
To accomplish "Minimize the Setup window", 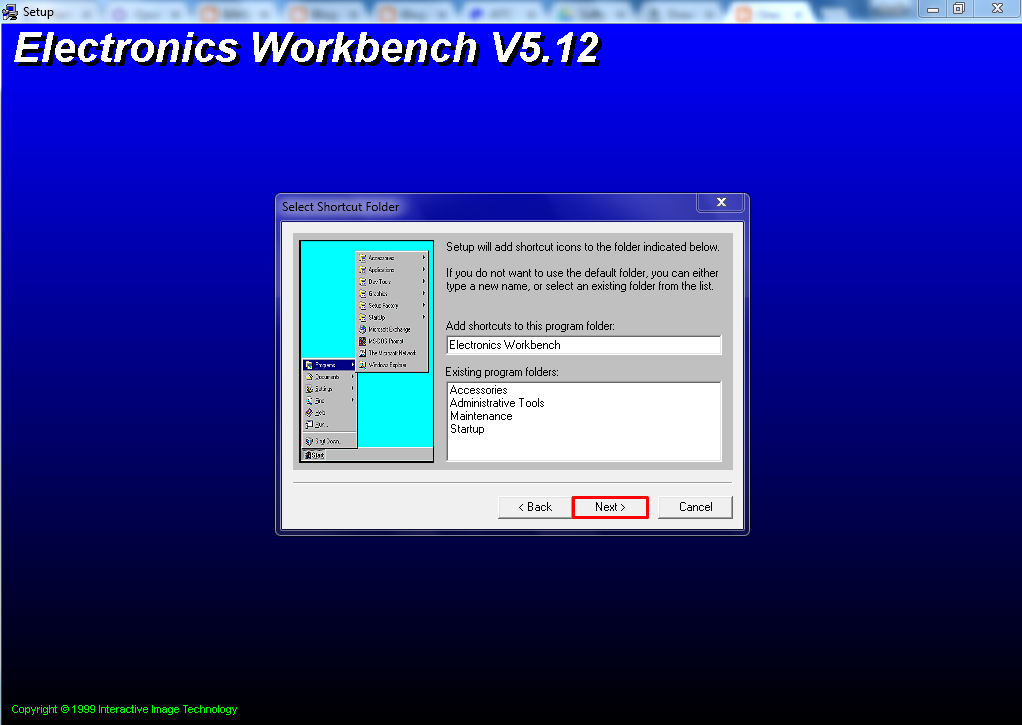I will (933, 8).
